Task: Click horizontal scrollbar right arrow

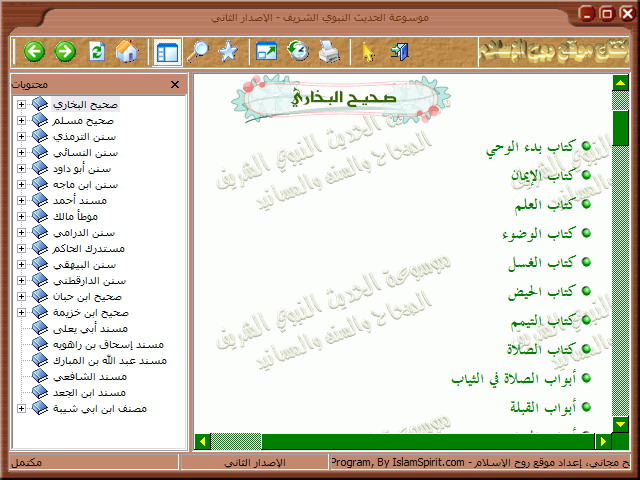Action: 603,441
